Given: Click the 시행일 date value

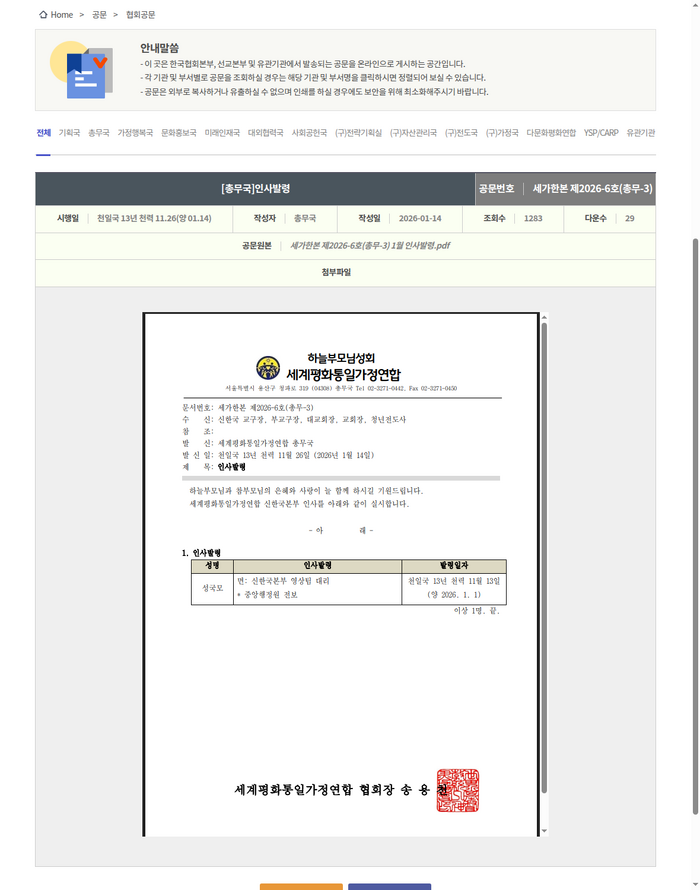Looking at the screenshot, I should (x=154, y=219).
